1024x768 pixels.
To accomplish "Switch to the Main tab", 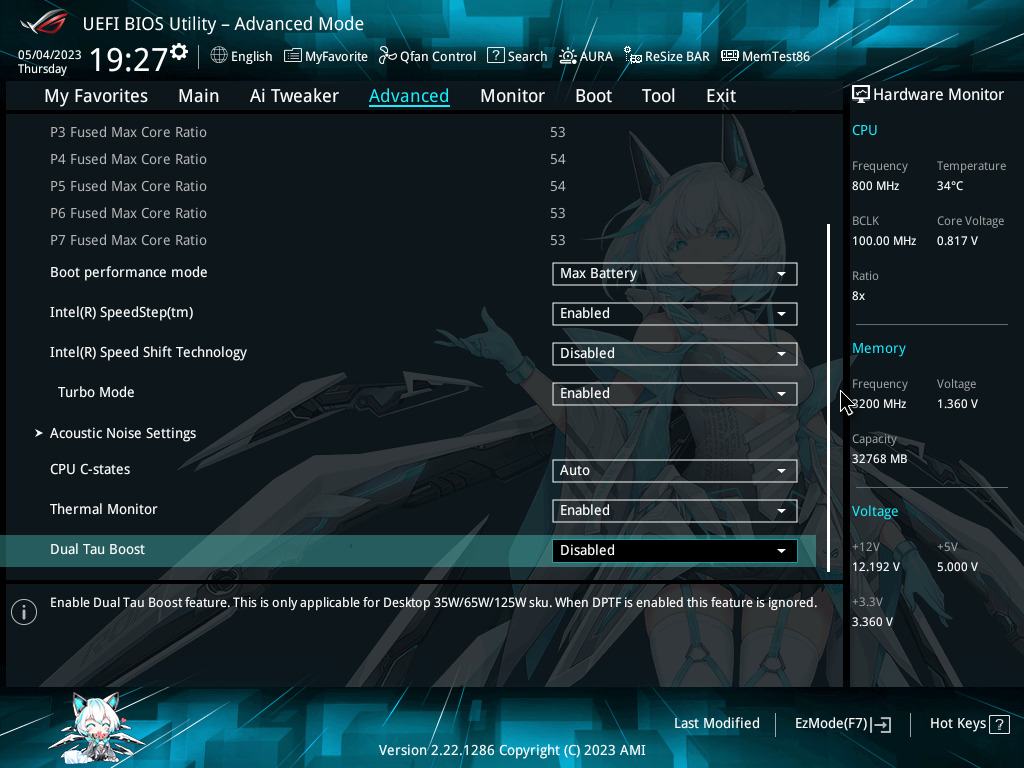I will [x=199, y=96].
